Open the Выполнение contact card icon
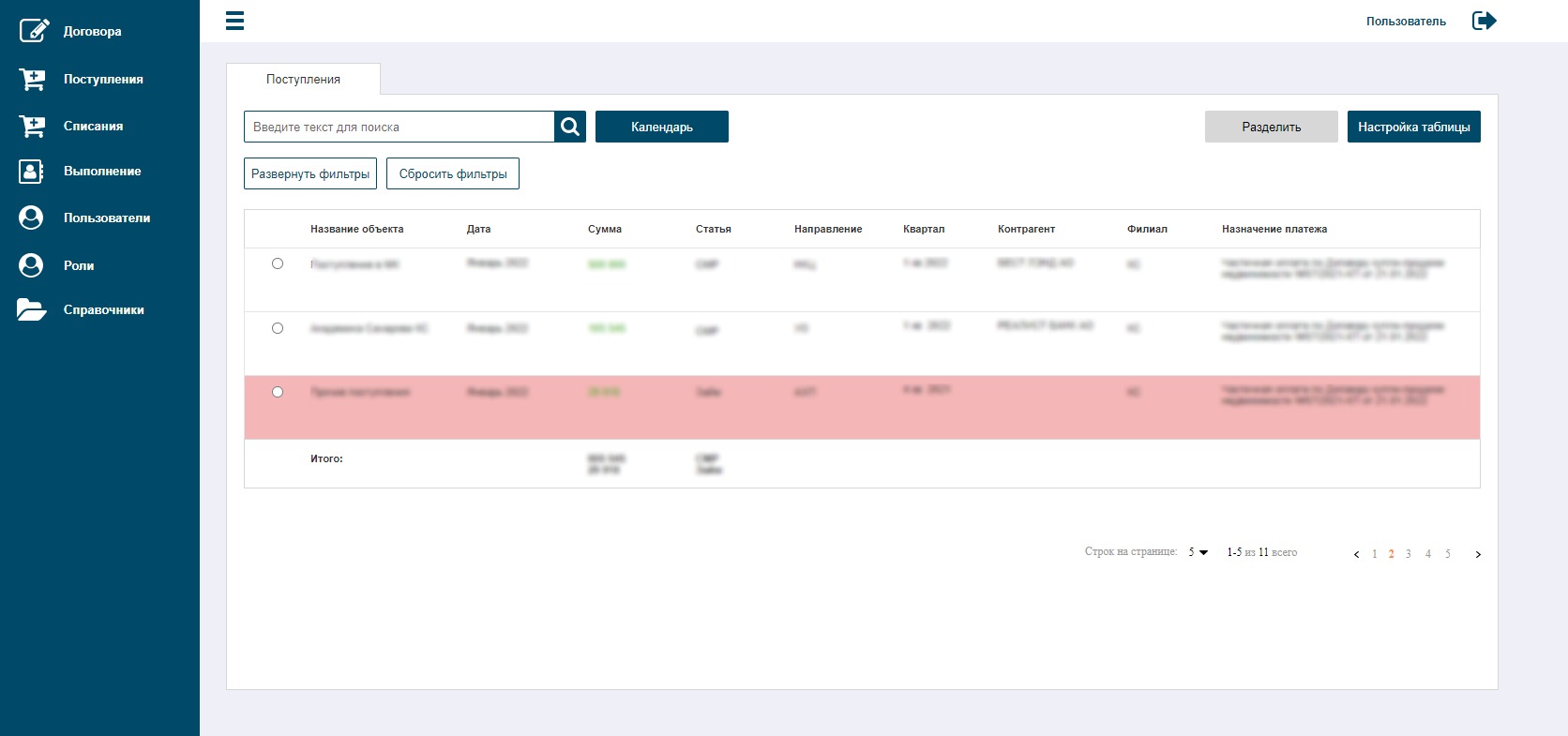This screenshot has height=736, width=1568. point(31,171)
